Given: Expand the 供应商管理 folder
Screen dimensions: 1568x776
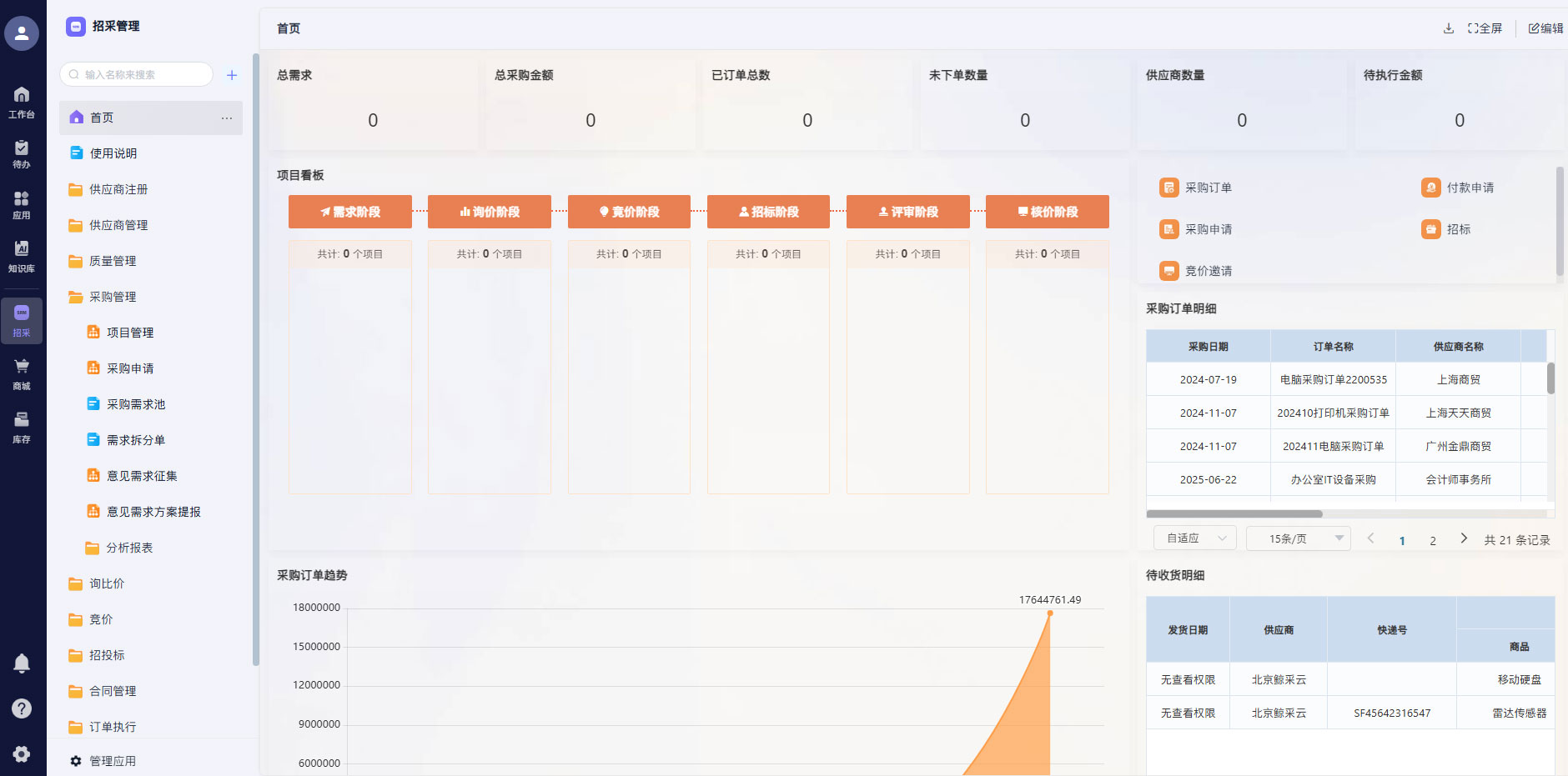Looking at the screenshot, I should [x=118, y=225].
